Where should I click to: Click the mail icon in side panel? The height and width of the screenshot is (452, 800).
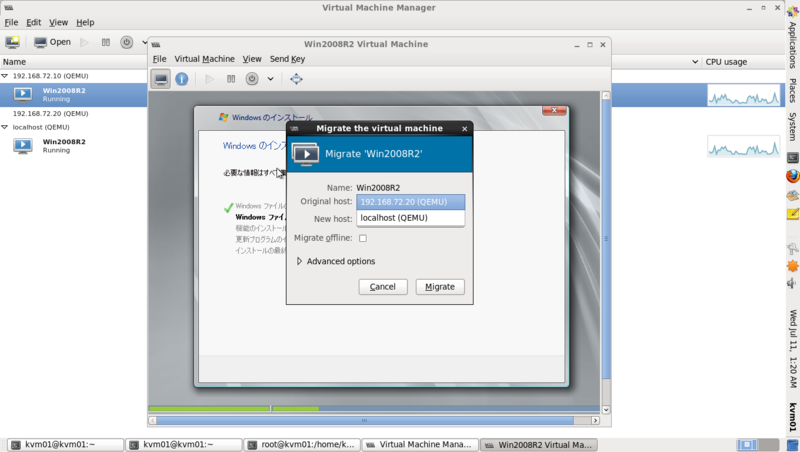tap(792, 195)
